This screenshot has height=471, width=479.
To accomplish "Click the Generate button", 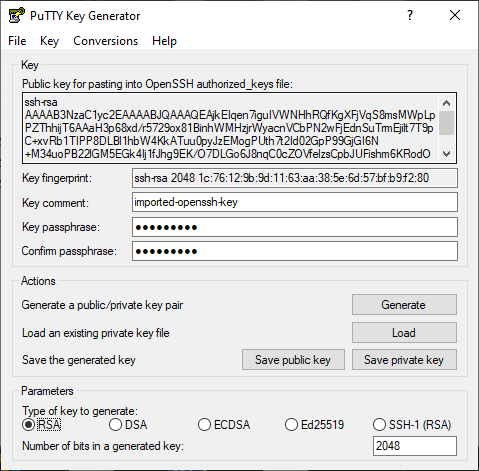I will (x=404, y=304).
